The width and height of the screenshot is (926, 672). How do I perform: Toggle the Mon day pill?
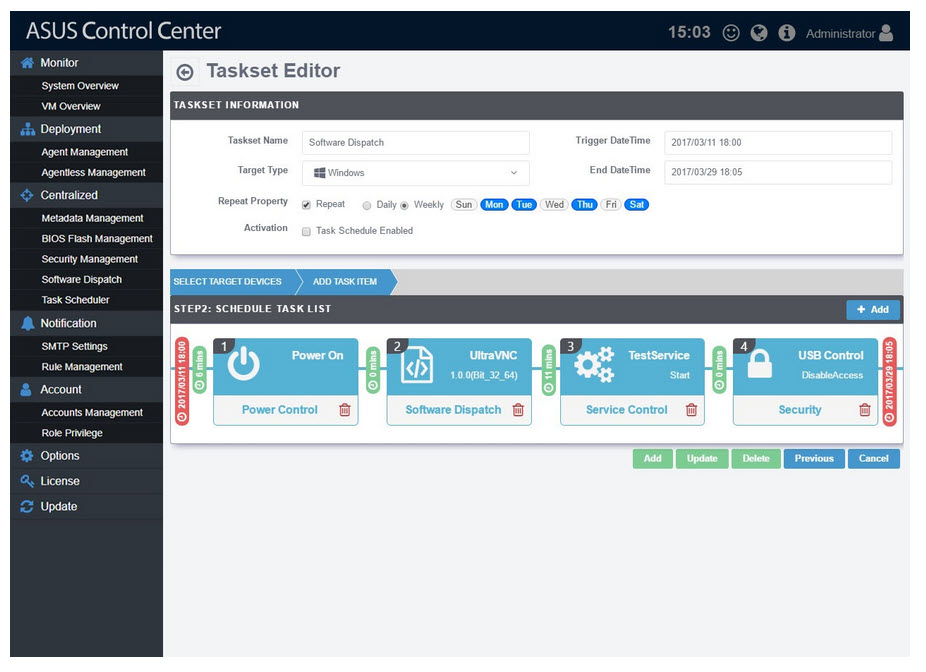coord(494,205)
